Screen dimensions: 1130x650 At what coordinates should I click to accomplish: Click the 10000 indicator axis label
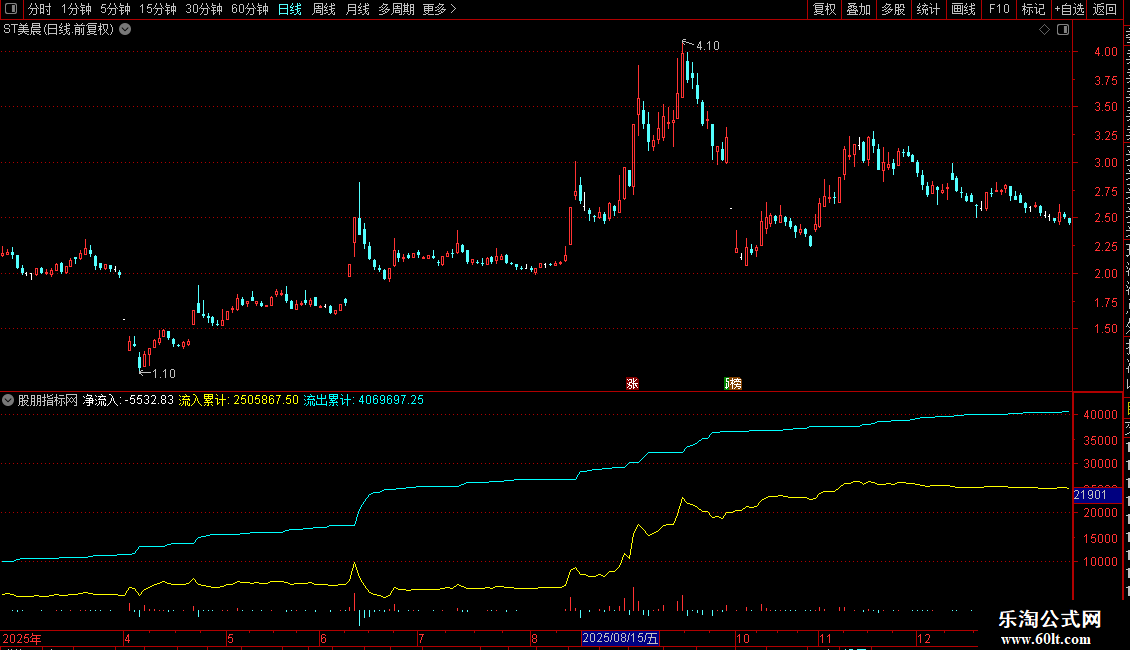(x=1100, y=562)
